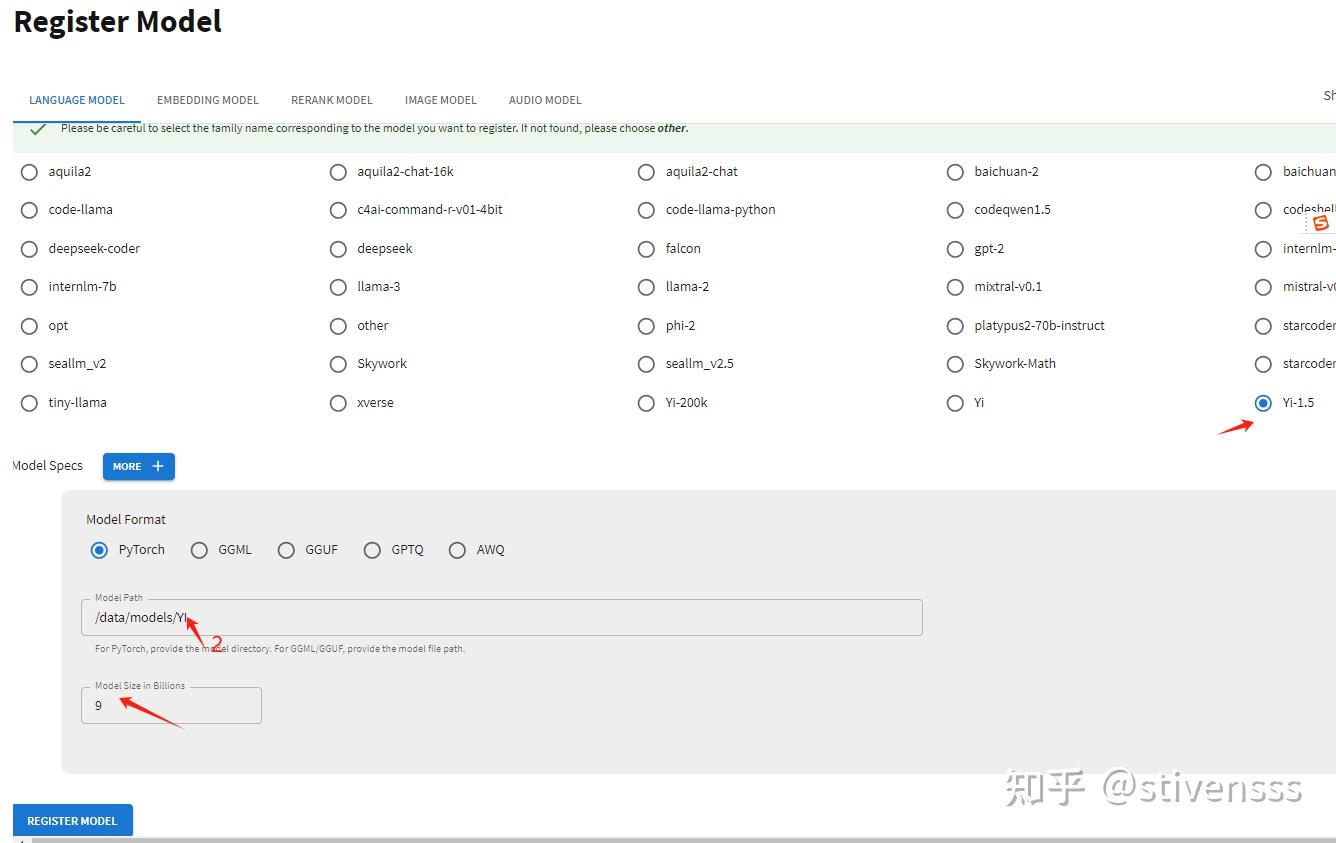Select the Yi-200k family
The image size is (1336, 843).
click(647, 403)
